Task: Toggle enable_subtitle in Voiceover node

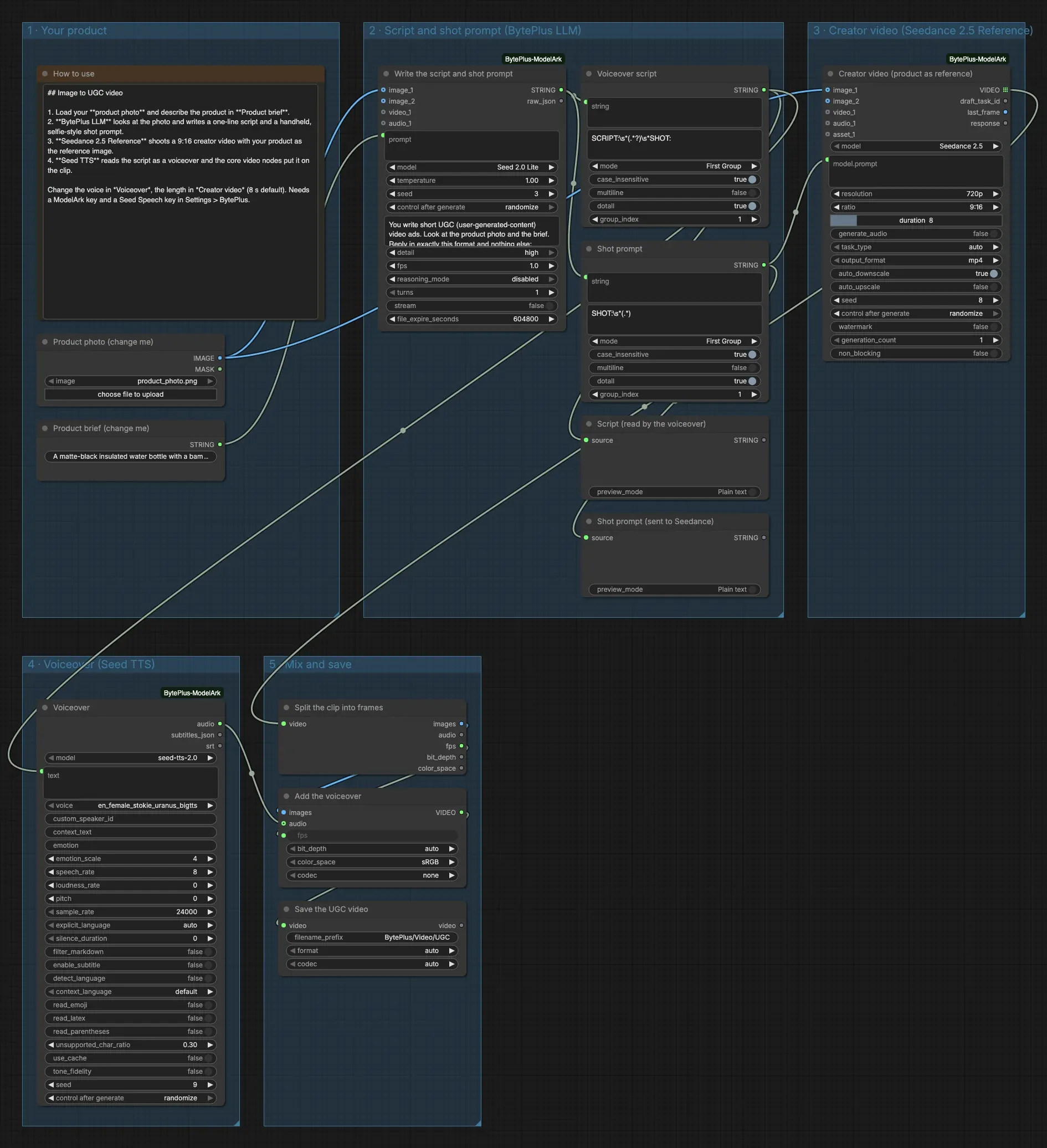Action: point(208,965)
